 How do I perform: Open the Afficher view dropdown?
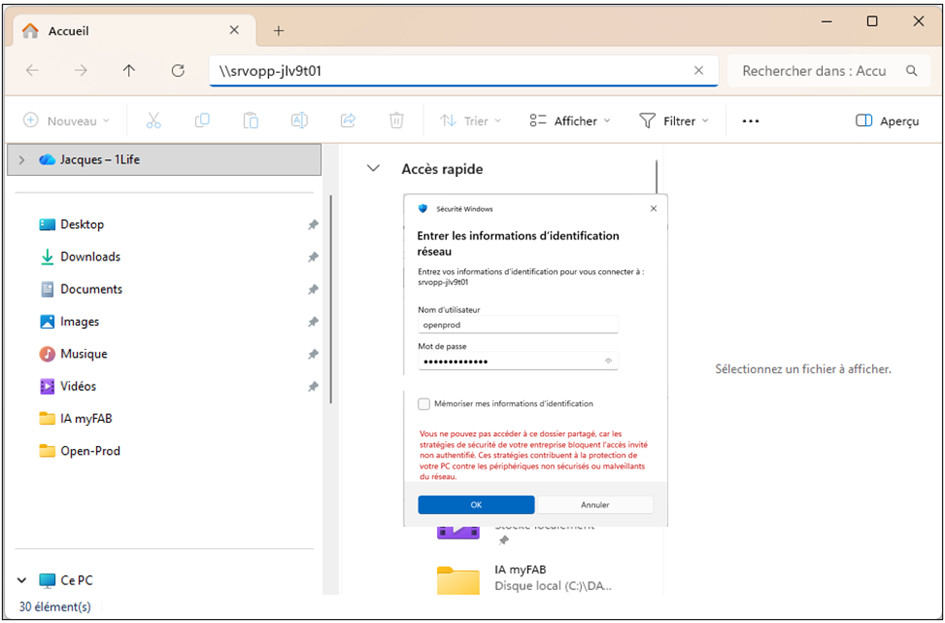click(570, 121)
